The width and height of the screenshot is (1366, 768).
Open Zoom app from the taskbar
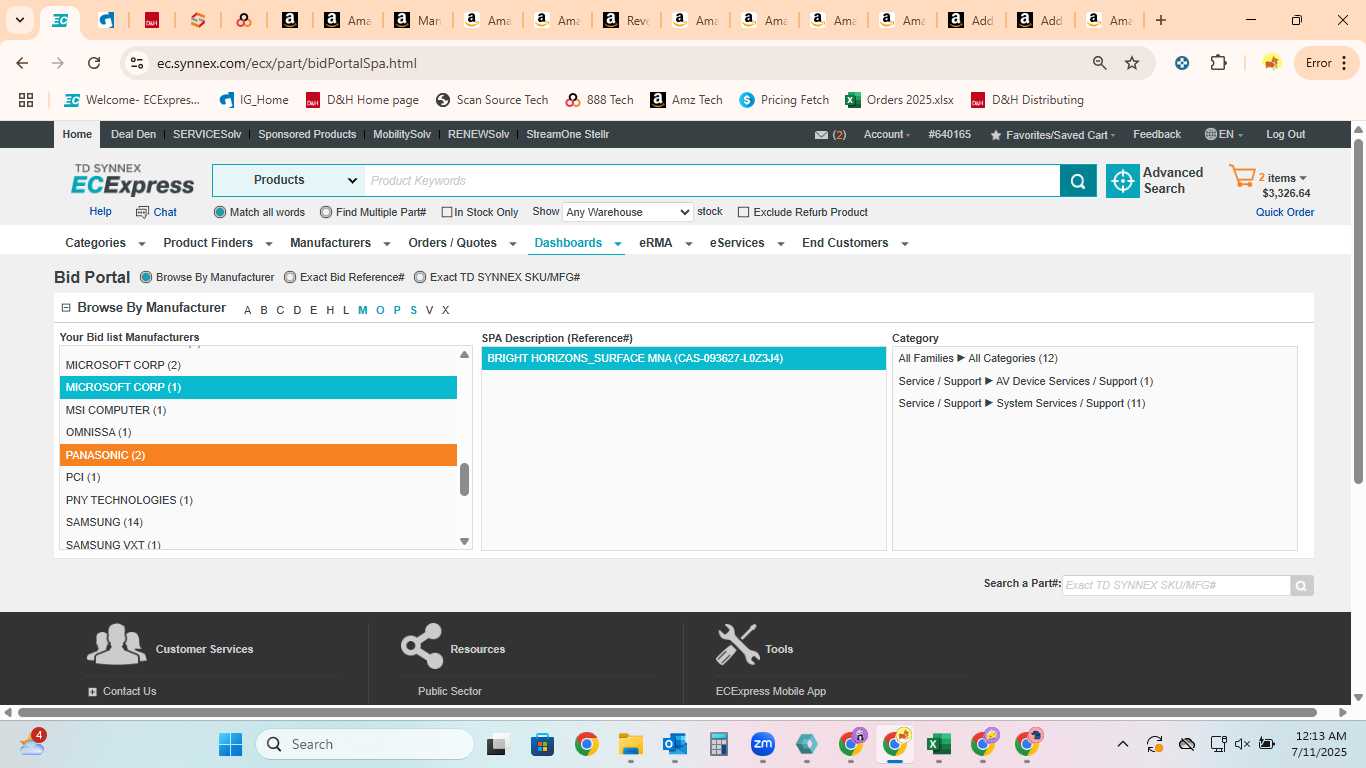point(763,744)
